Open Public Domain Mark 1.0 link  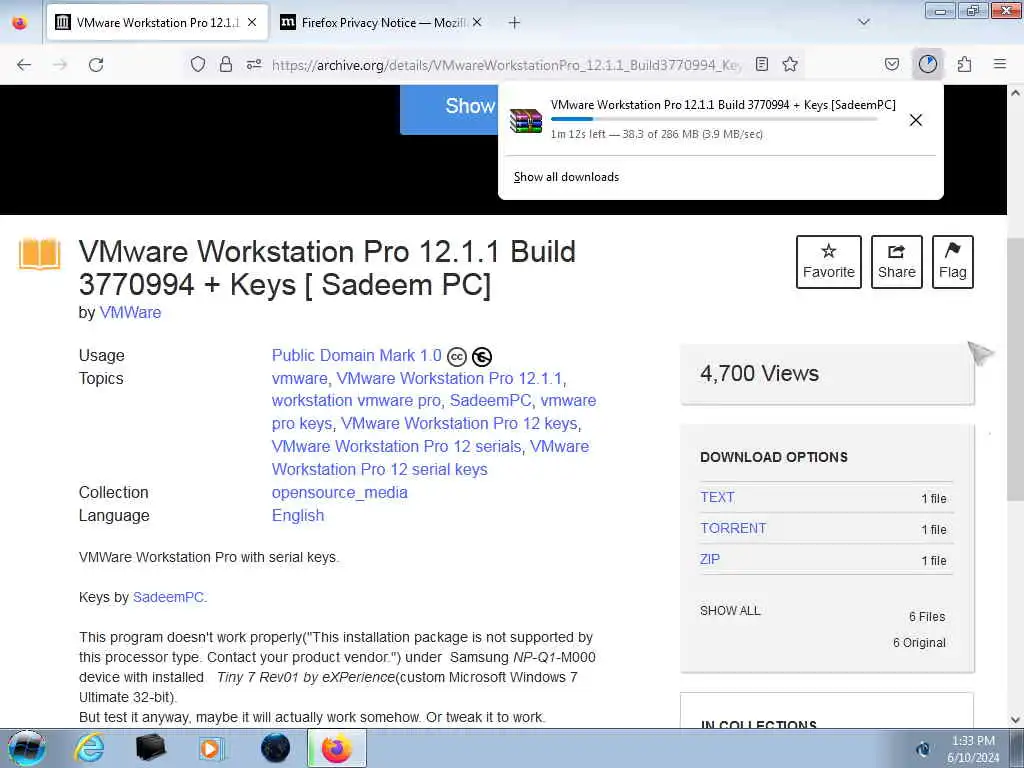(x=357, y=356)
